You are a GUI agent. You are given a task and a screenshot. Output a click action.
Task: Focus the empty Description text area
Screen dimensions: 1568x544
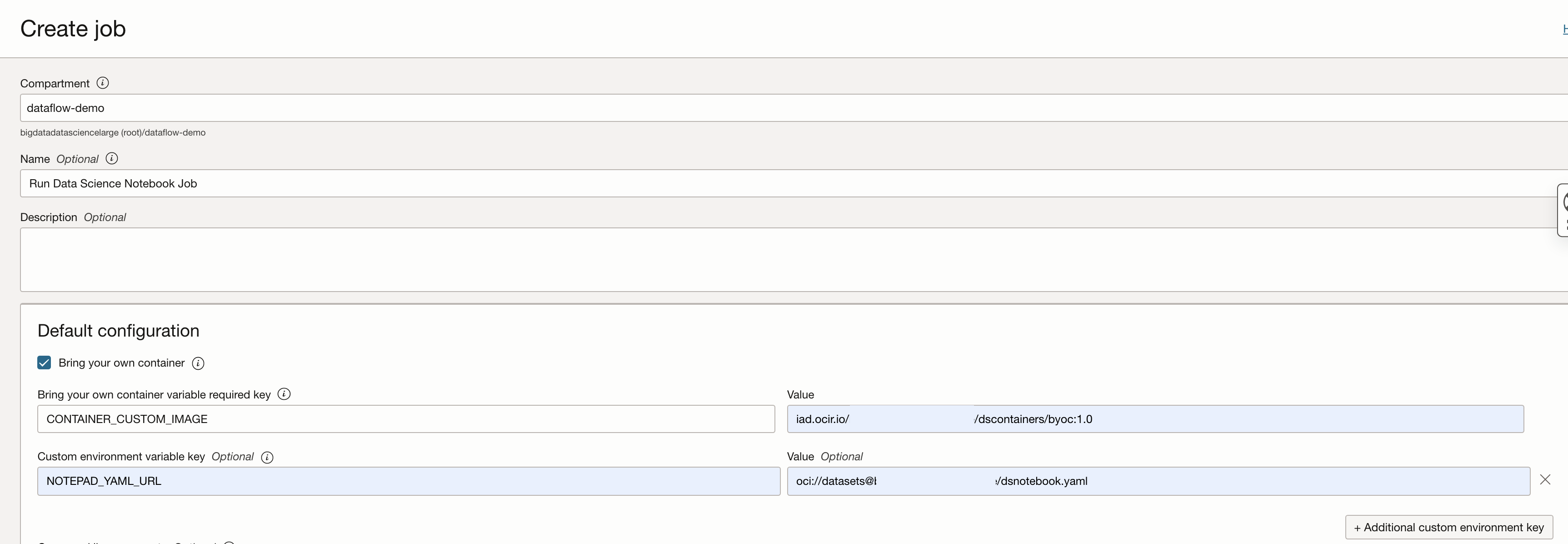pyautogui.click(x=791, y=260)
